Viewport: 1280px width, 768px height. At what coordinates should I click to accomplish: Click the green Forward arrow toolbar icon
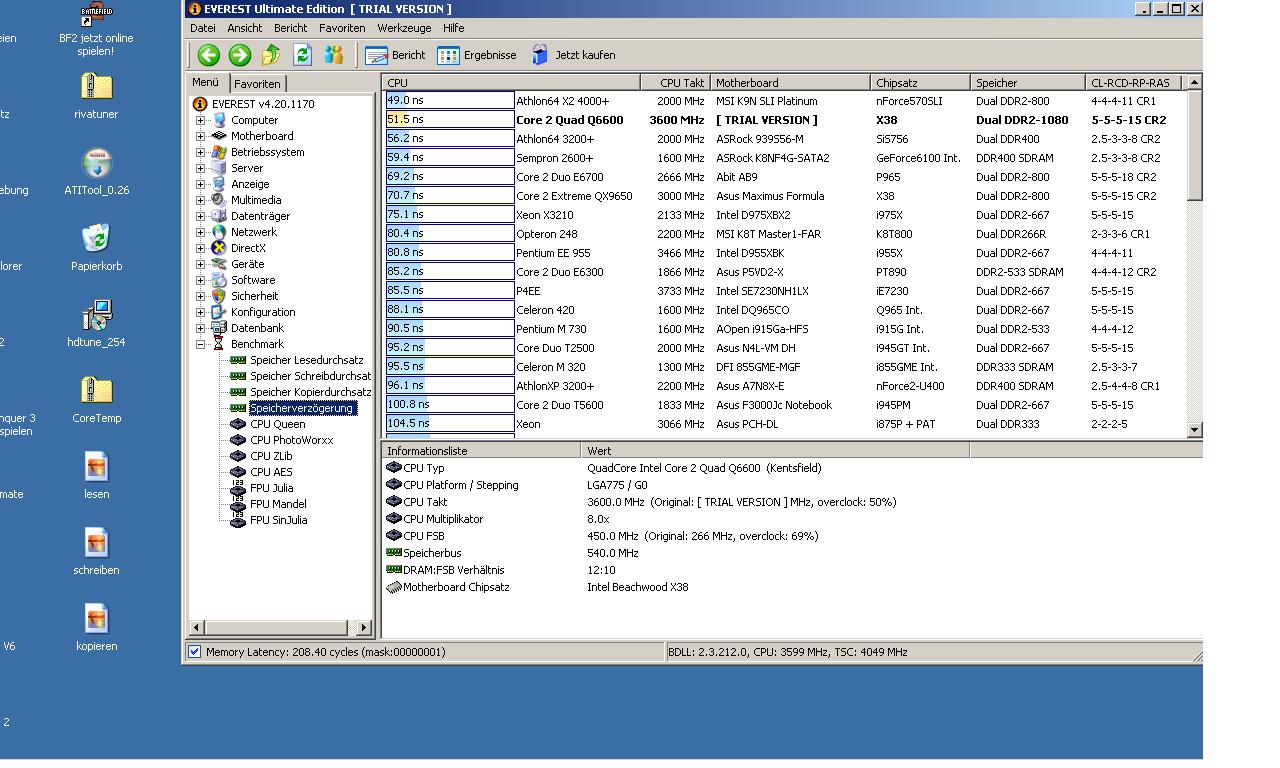(x=240, y=56)
